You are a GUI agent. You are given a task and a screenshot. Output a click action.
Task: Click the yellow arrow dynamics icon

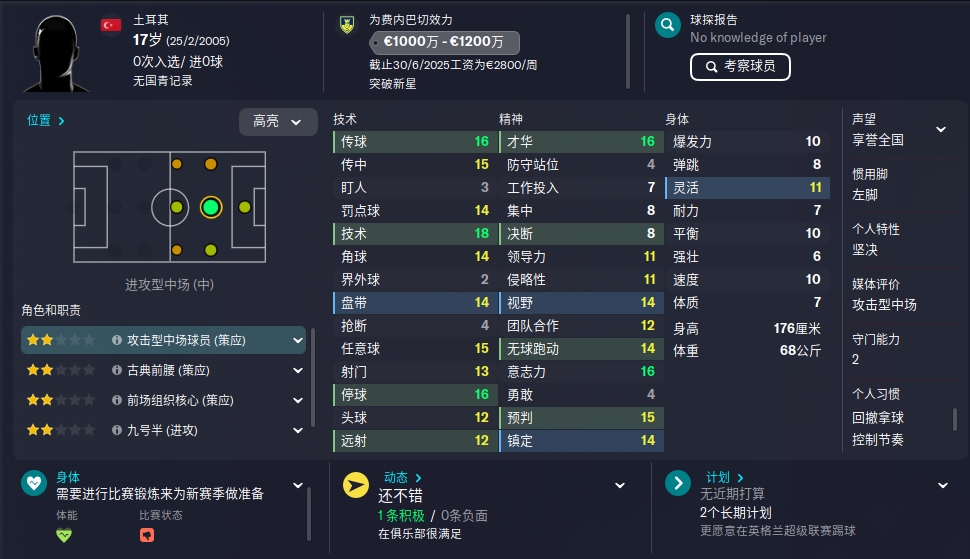pyautogui.click(x=356, y=485)
